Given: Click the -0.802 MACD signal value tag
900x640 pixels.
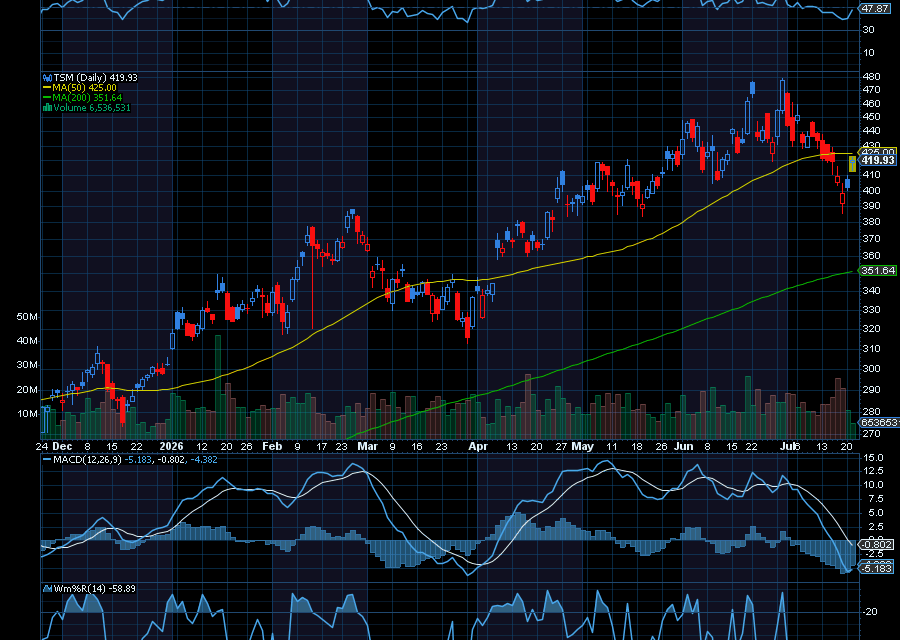Looking at the screenshot, I should pos(876,544).
